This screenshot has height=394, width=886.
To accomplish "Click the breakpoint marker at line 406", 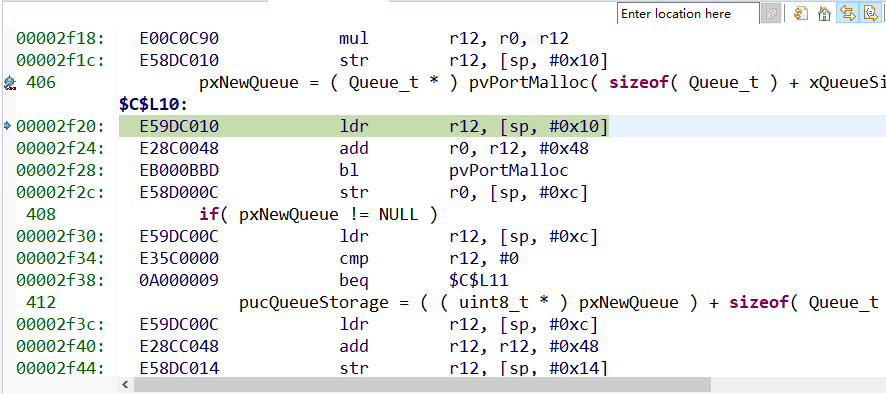I will point(10,83).
